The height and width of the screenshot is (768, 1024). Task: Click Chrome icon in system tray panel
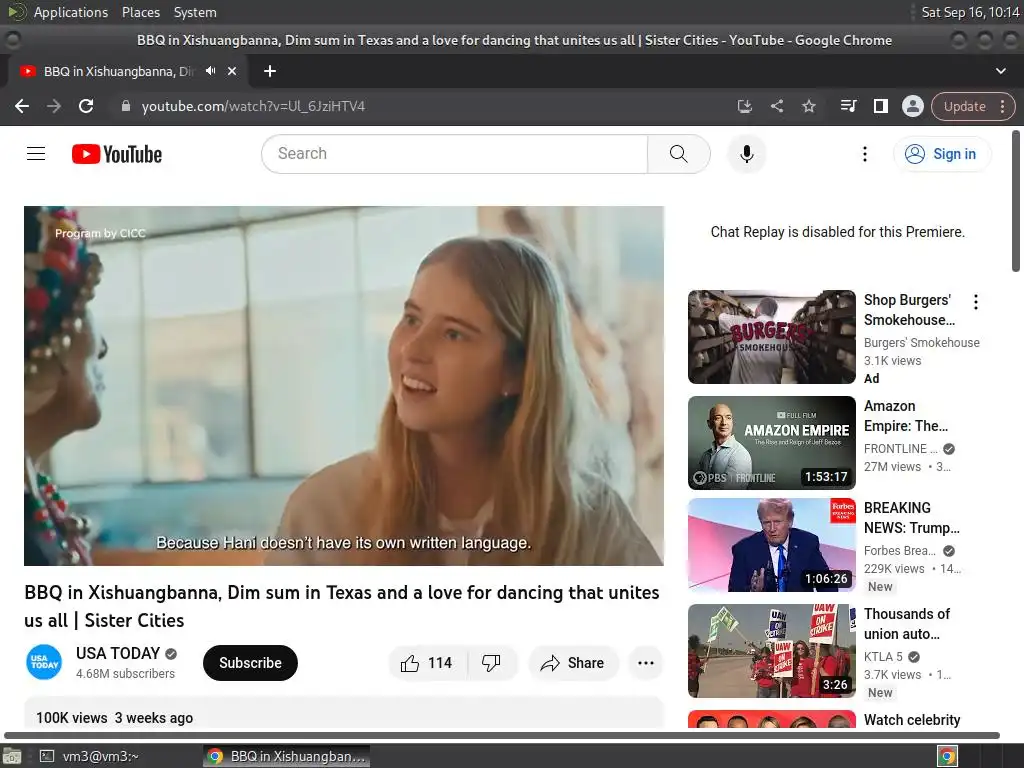click(x=947, y=756)
